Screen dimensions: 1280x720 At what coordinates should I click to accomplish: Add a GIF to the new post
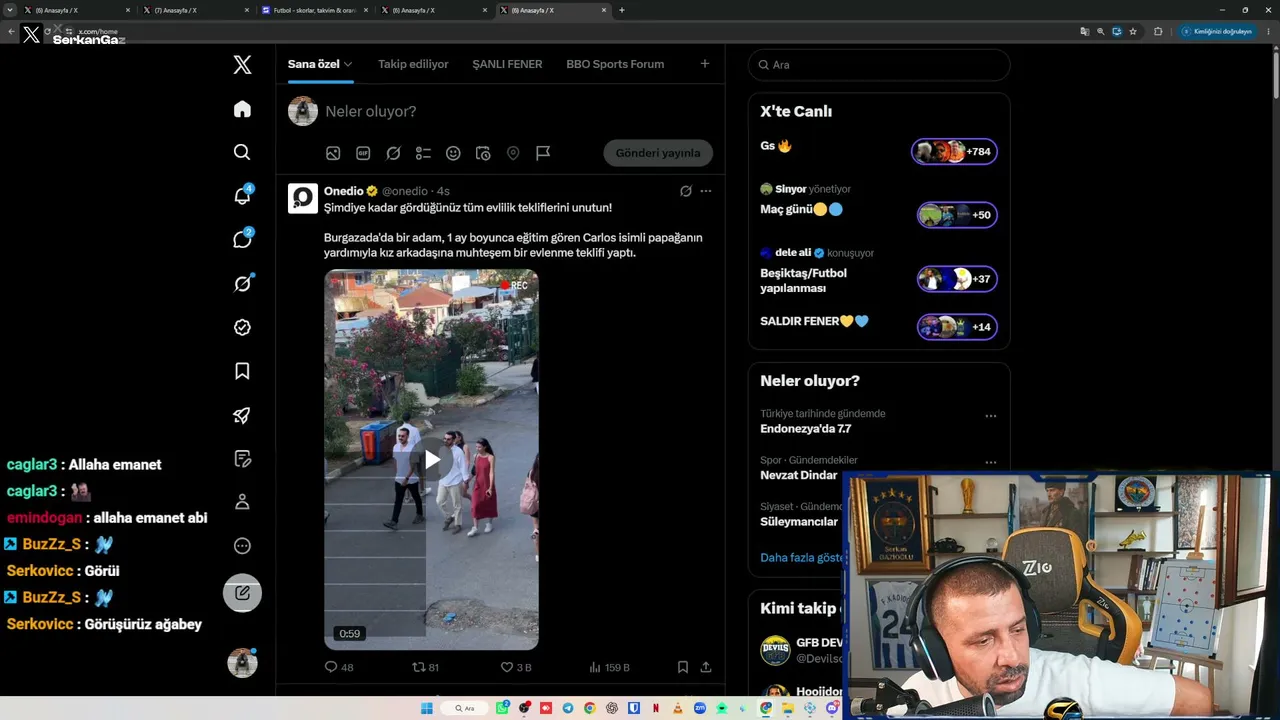click(x=363, y=153)
